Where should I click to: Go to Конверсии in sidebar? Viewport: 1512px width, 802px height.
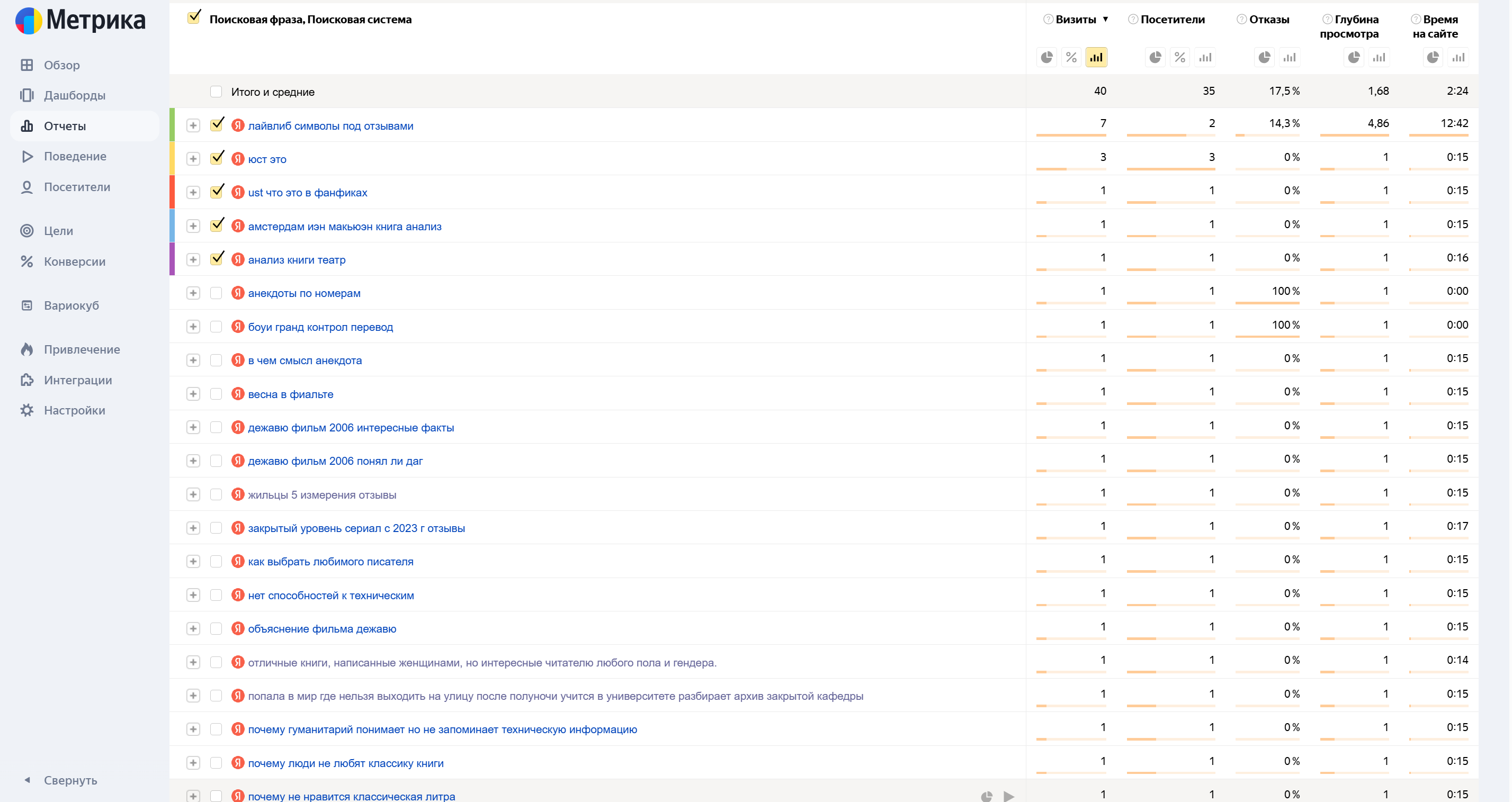pos(75,261)
